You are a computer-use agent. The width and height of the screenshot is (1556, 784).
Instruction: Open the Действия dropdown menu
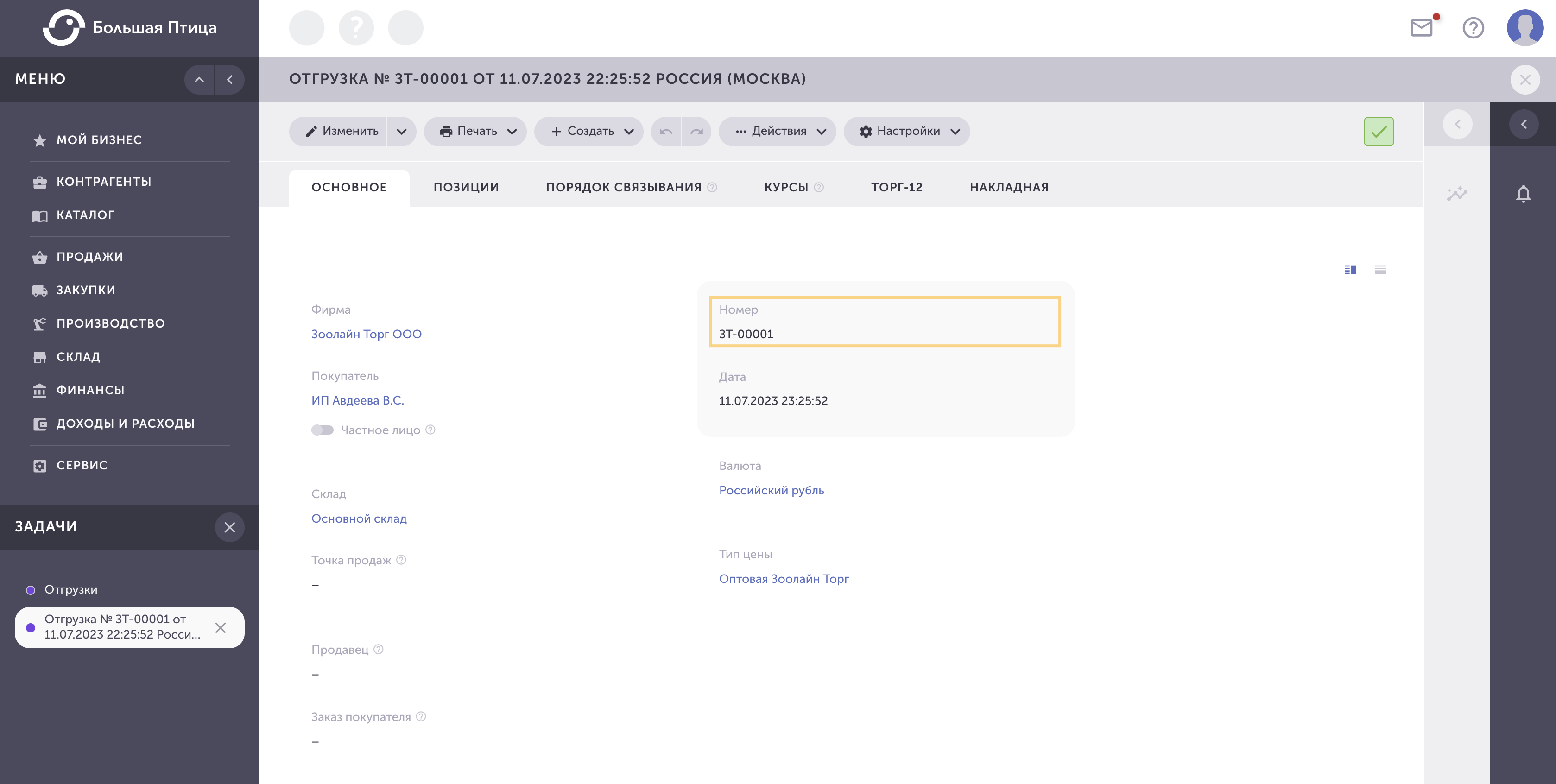click(x=778, y=131)
